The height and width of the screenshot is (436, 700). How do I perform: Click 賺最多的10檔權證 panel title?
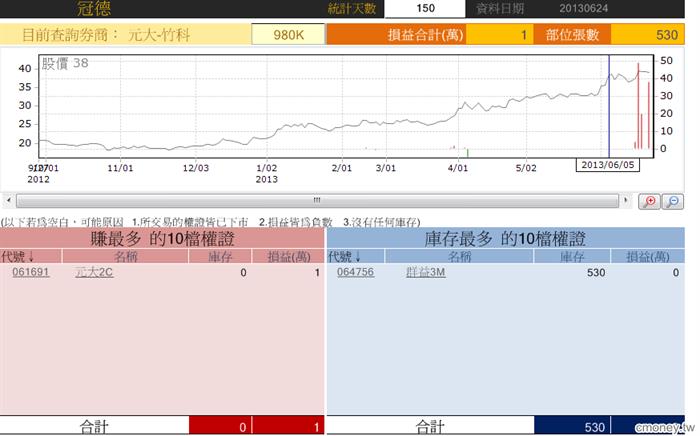(x=162, y=239)
